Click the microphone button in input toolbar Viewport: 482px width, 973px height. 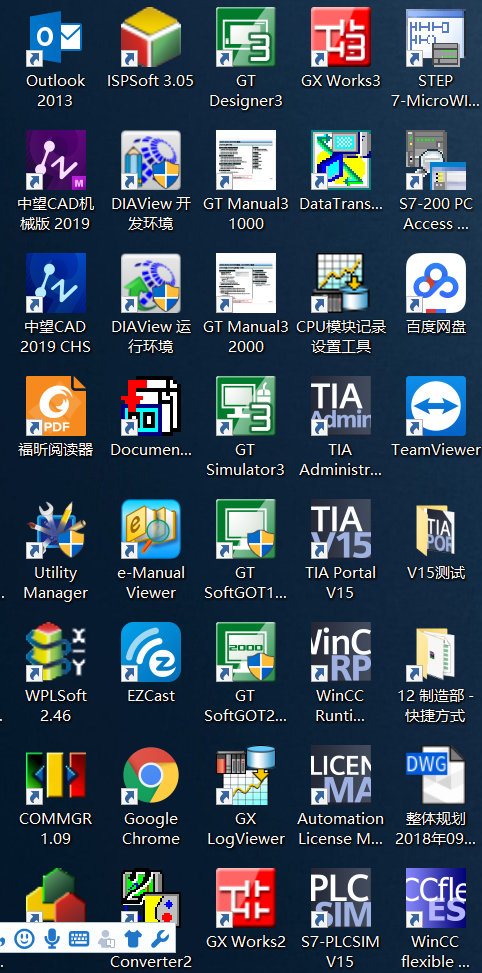click(52, 938)
